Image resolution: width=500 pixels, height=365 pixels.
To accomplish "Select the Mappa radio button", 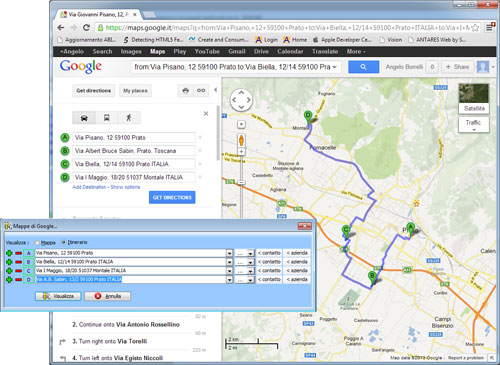I will coord(37,242).
